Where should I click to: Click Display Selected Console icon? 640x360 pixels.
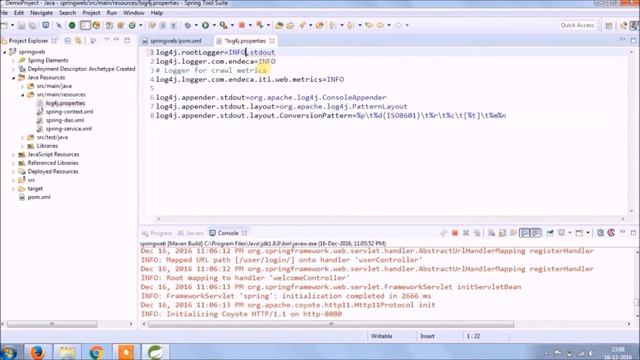click(x=562, y=233)
